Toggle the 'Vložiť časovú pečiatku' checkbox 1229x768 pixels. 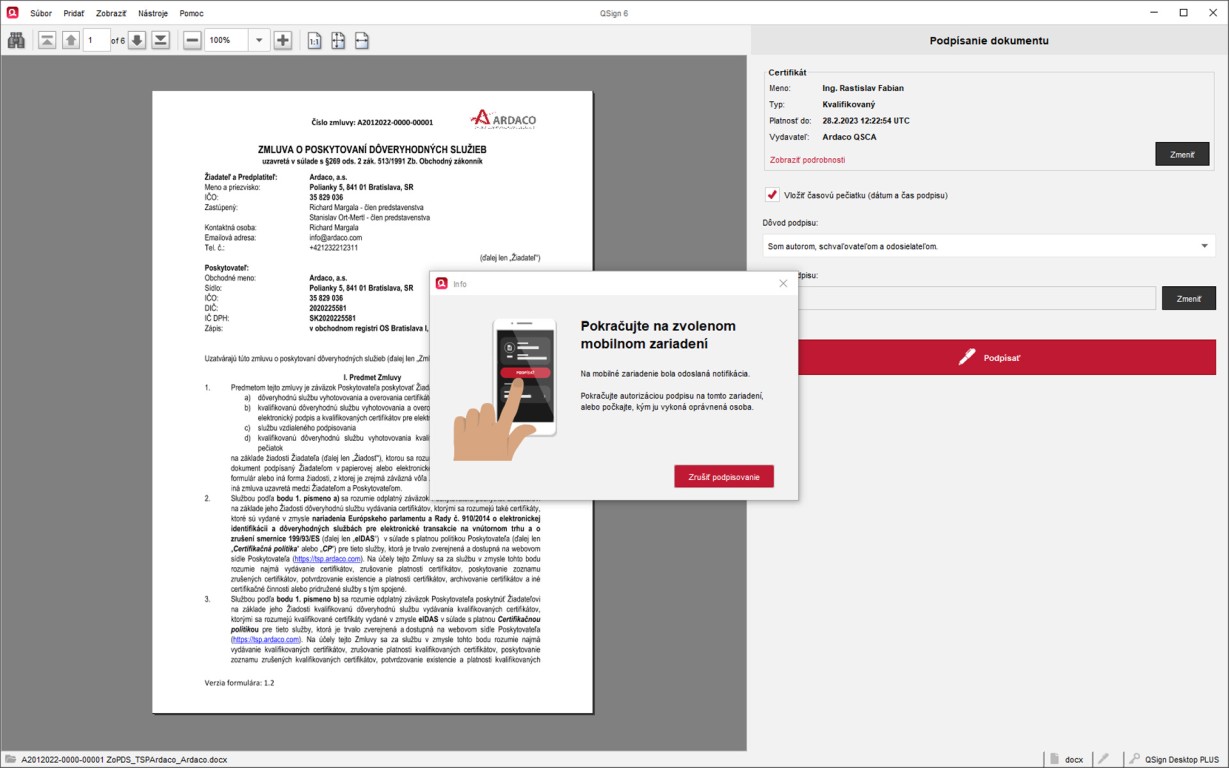(772, 195)
